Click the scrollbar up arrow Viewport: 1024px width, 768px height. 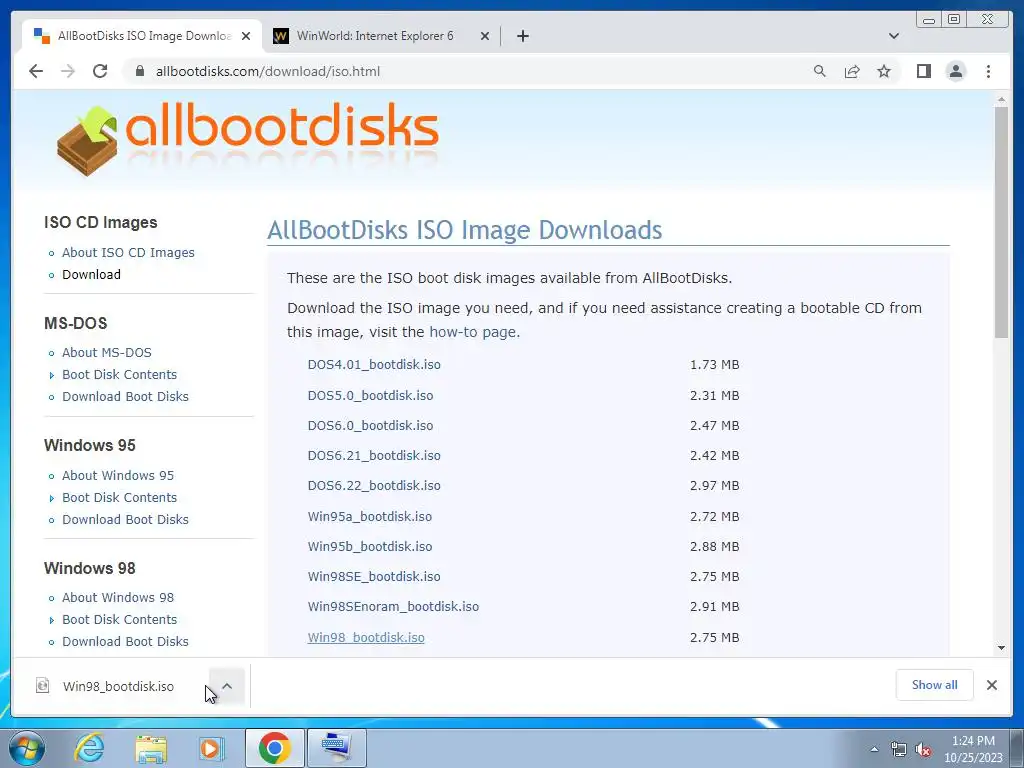(x=1001, y=99)
